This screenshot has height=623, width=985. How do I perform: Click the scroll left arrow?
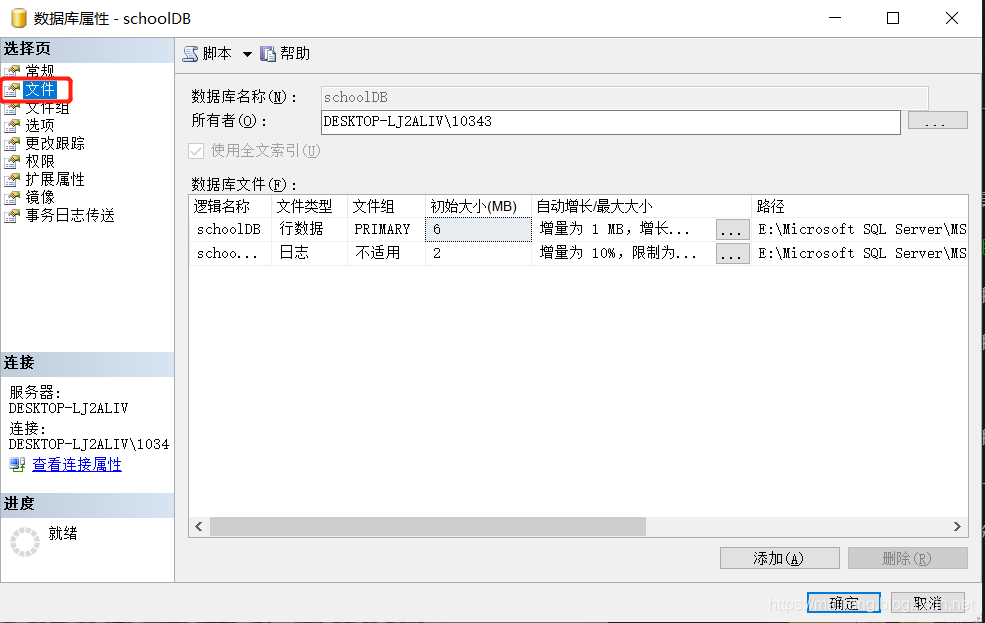pyautogui.click(x=199, y=526)
